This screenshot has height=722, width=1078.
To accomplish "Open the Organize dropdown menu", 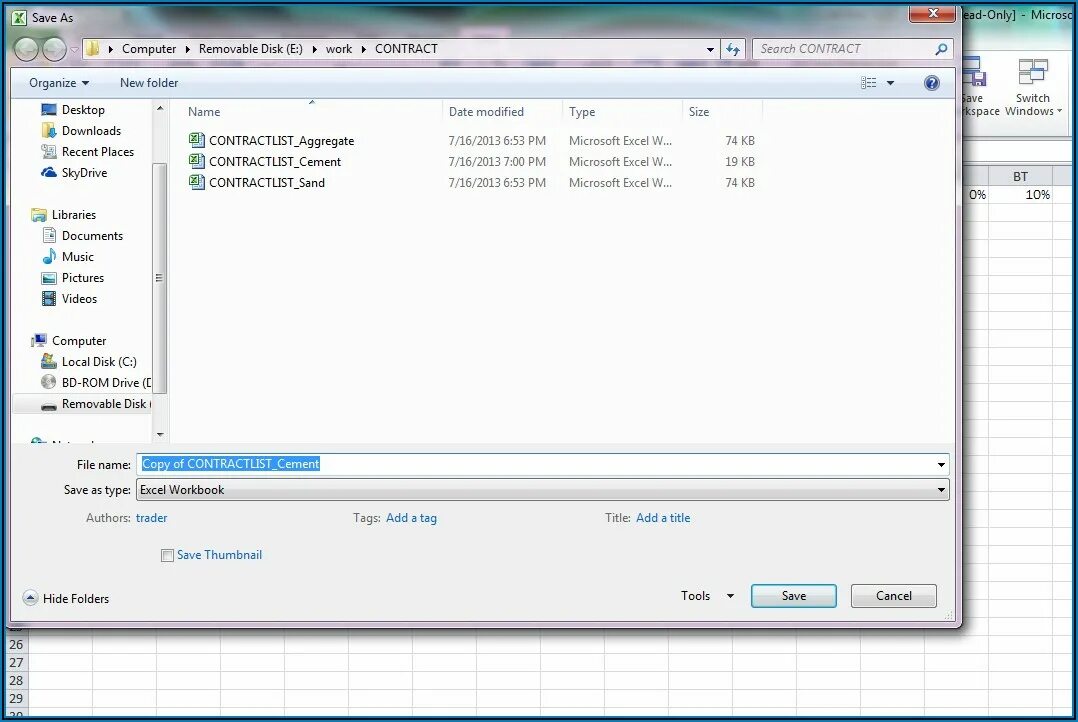I will click(x=59, y=83).
